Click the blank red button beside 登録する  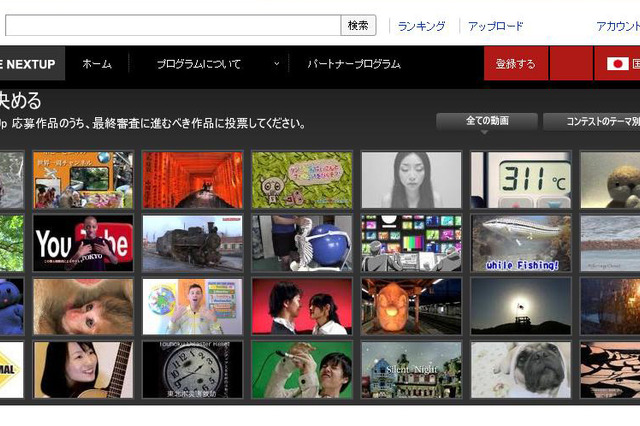571,64
